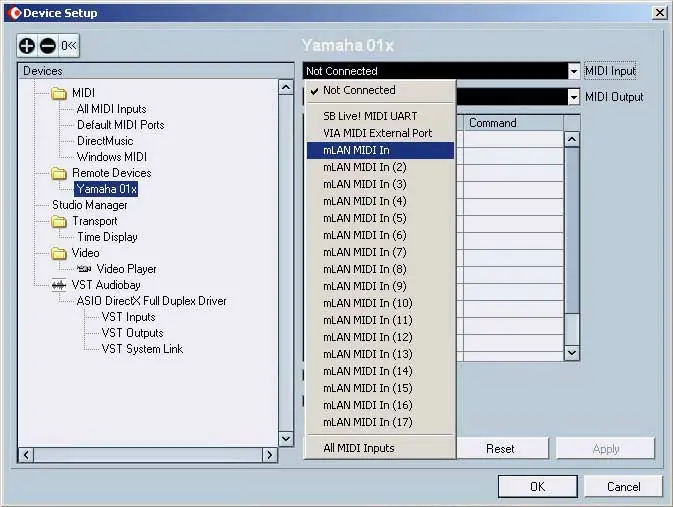Close the Device Setup dialog
The height and width of the screenshot is (507, 673).
[660, 12]
